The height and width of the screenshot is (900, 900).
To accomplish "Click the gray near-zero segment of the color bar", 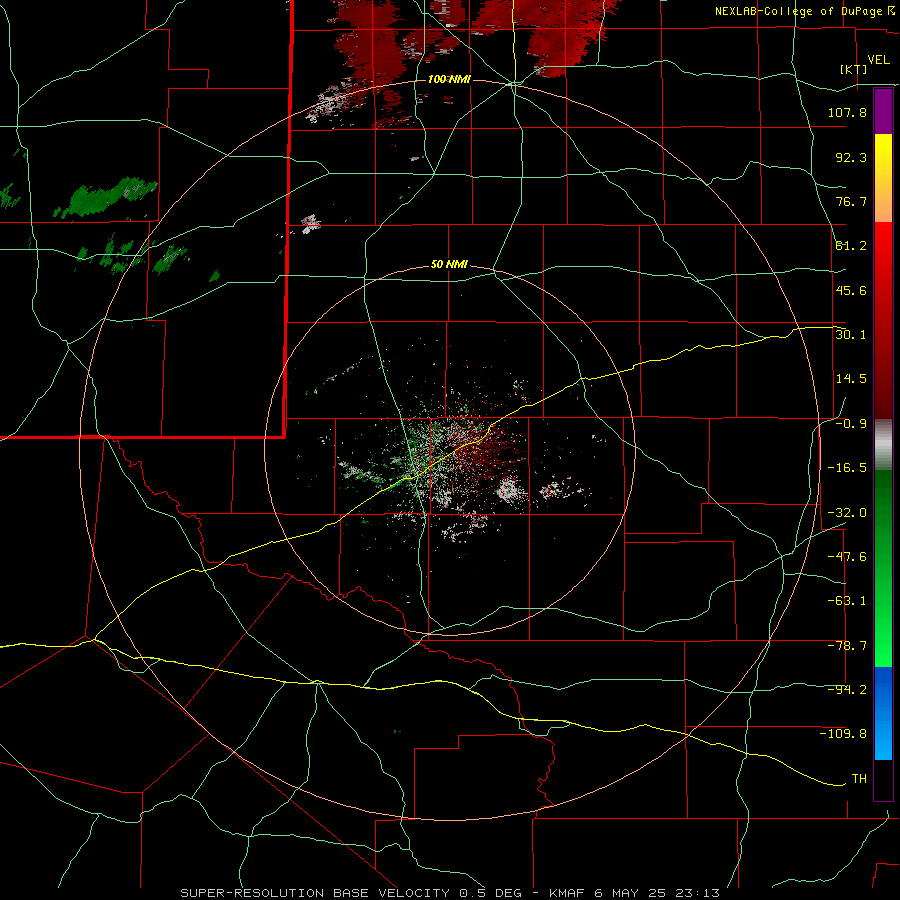I will 883,445.
